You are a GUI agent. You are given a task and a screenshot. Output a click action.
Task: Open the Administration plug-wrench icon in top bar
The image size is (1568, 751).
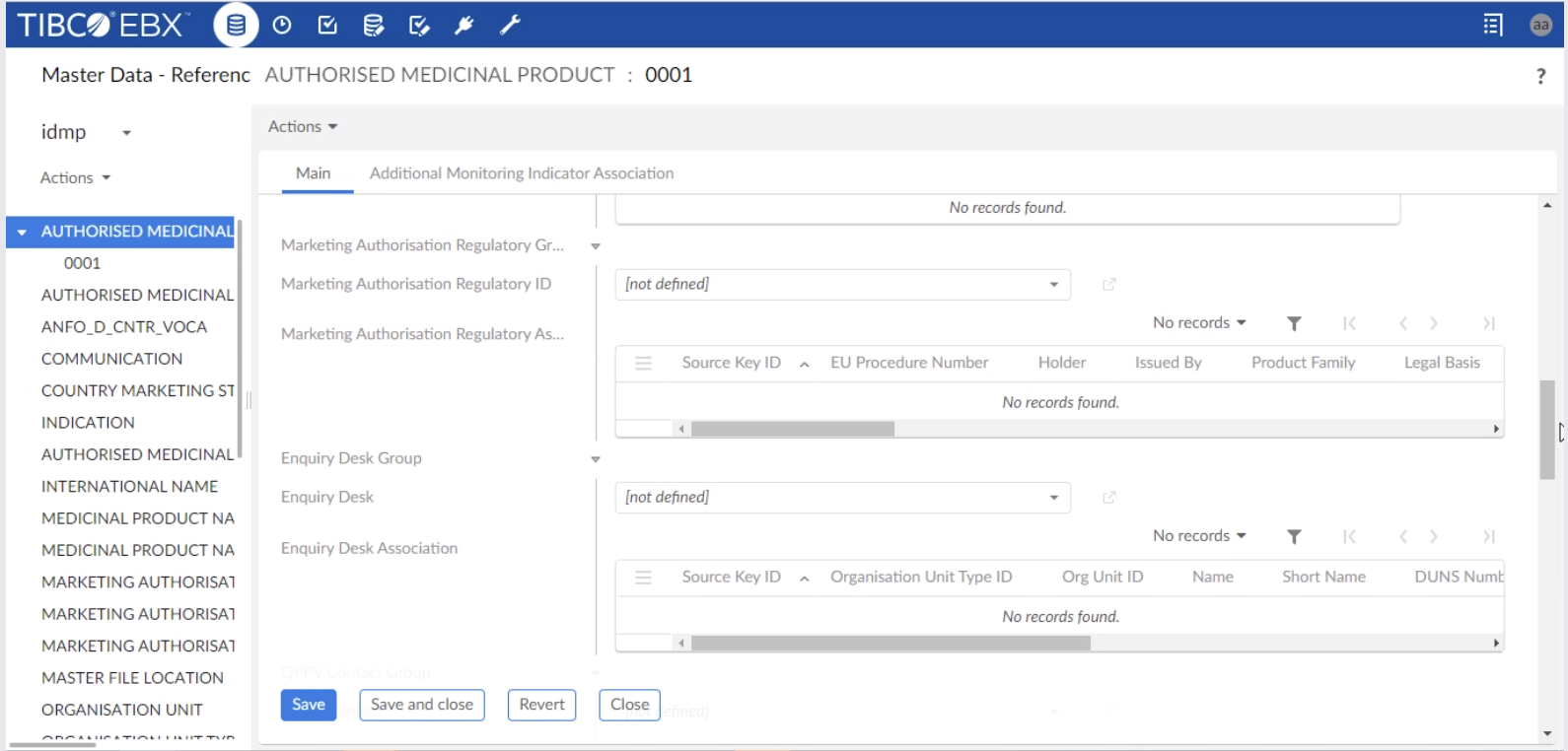click(x=464, y=25)
